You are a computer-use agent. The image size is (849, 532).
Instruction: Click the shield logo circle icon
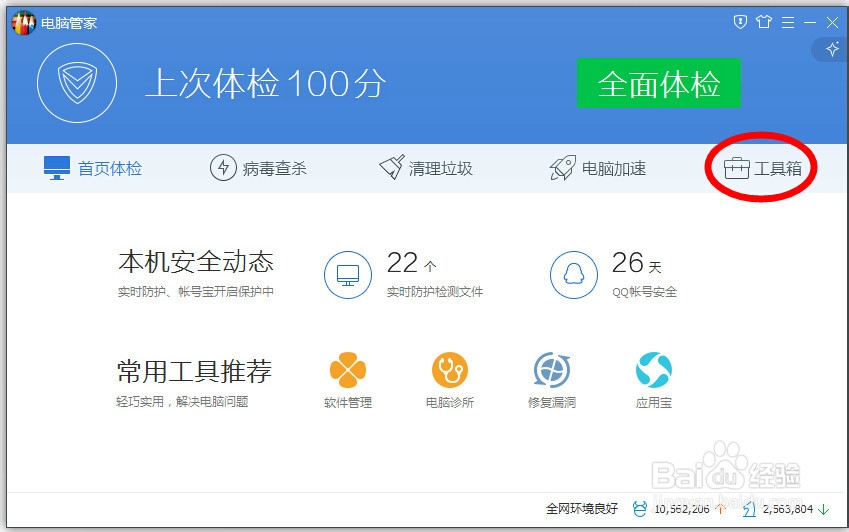[77, 83]
